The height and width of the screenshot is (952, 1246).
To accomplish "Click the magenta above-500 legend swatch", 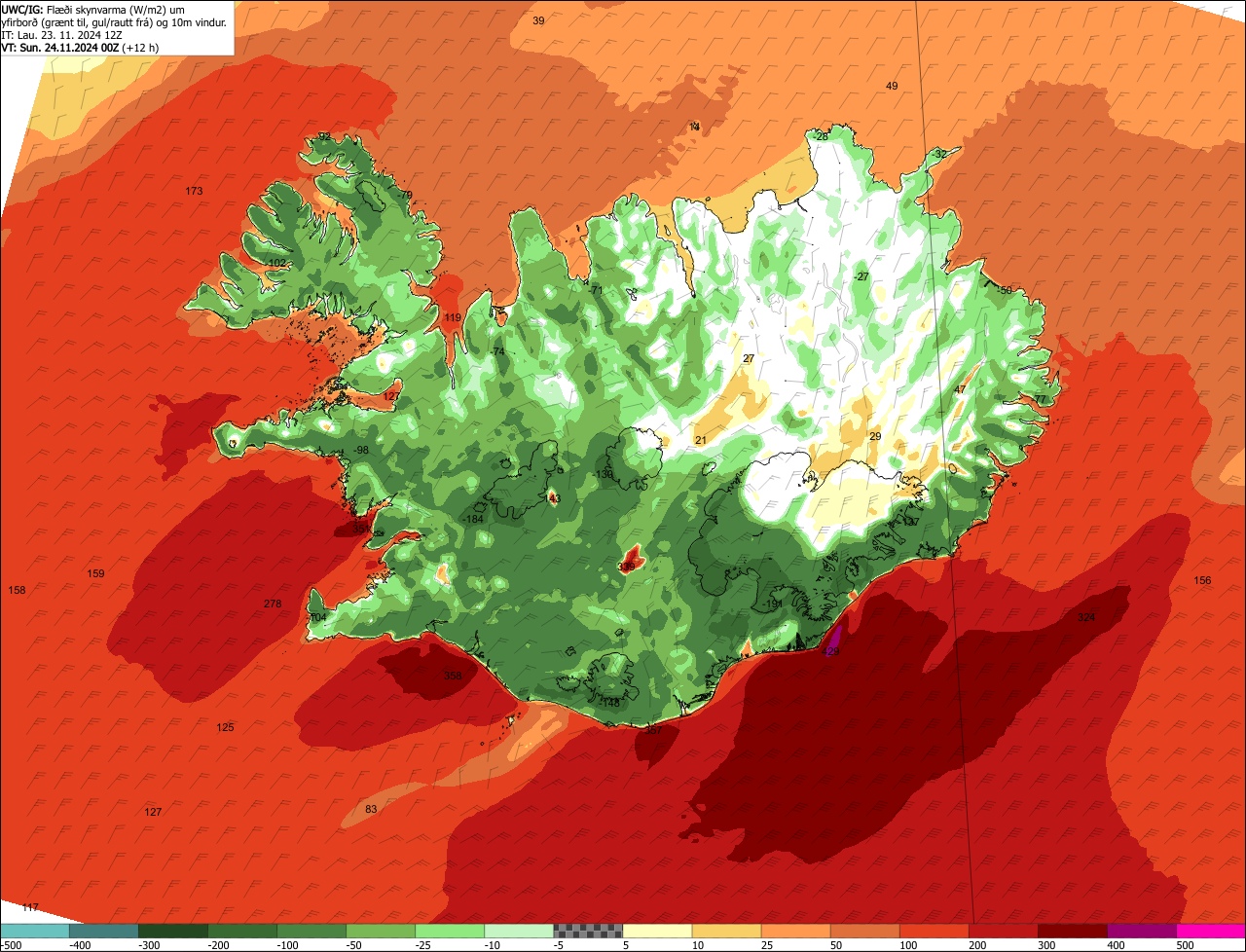I will [1211, 931].
